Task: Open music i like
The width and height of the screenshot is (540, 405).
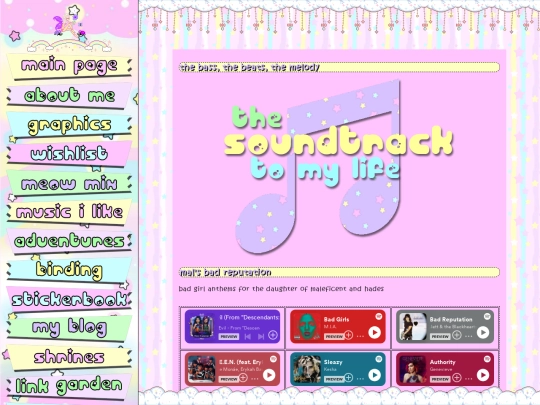Action: [69, 212]
